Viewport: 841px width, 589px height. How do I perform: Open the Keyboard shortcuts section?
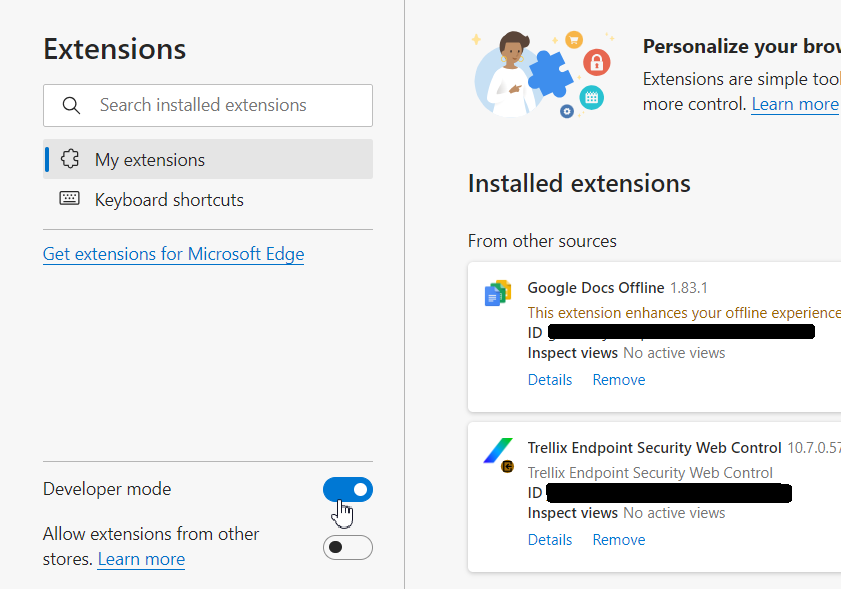(169, 200)
